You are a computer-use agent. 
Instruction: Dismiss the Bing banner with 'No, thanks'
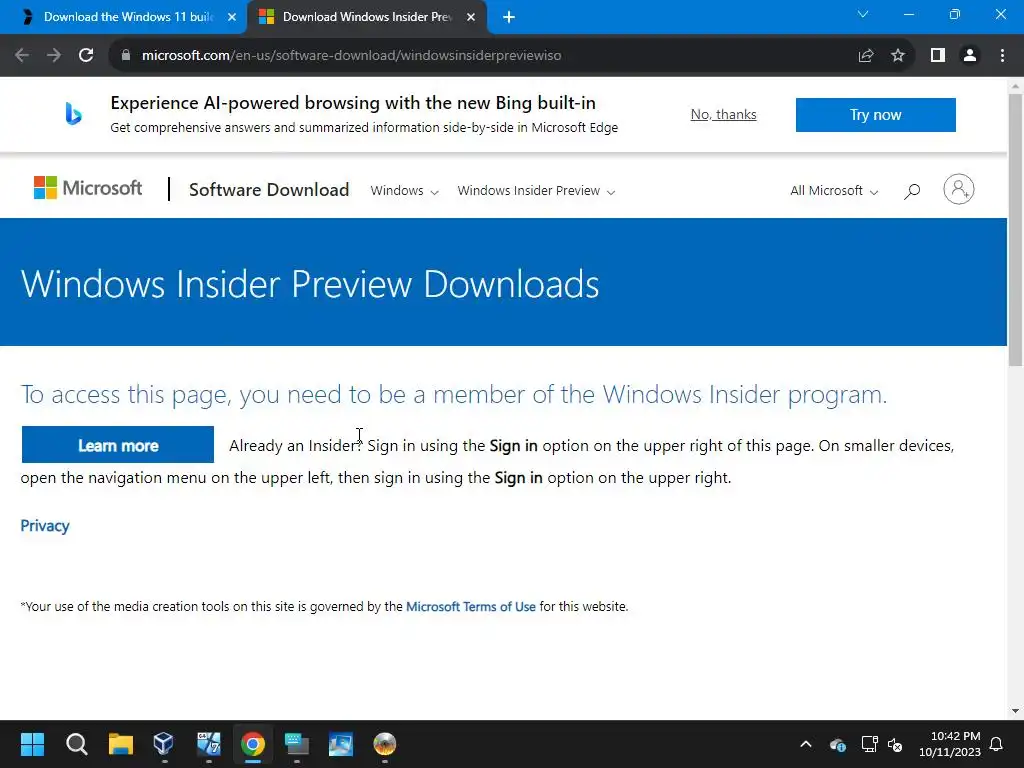pyautogui.click(x=724, y=114)
